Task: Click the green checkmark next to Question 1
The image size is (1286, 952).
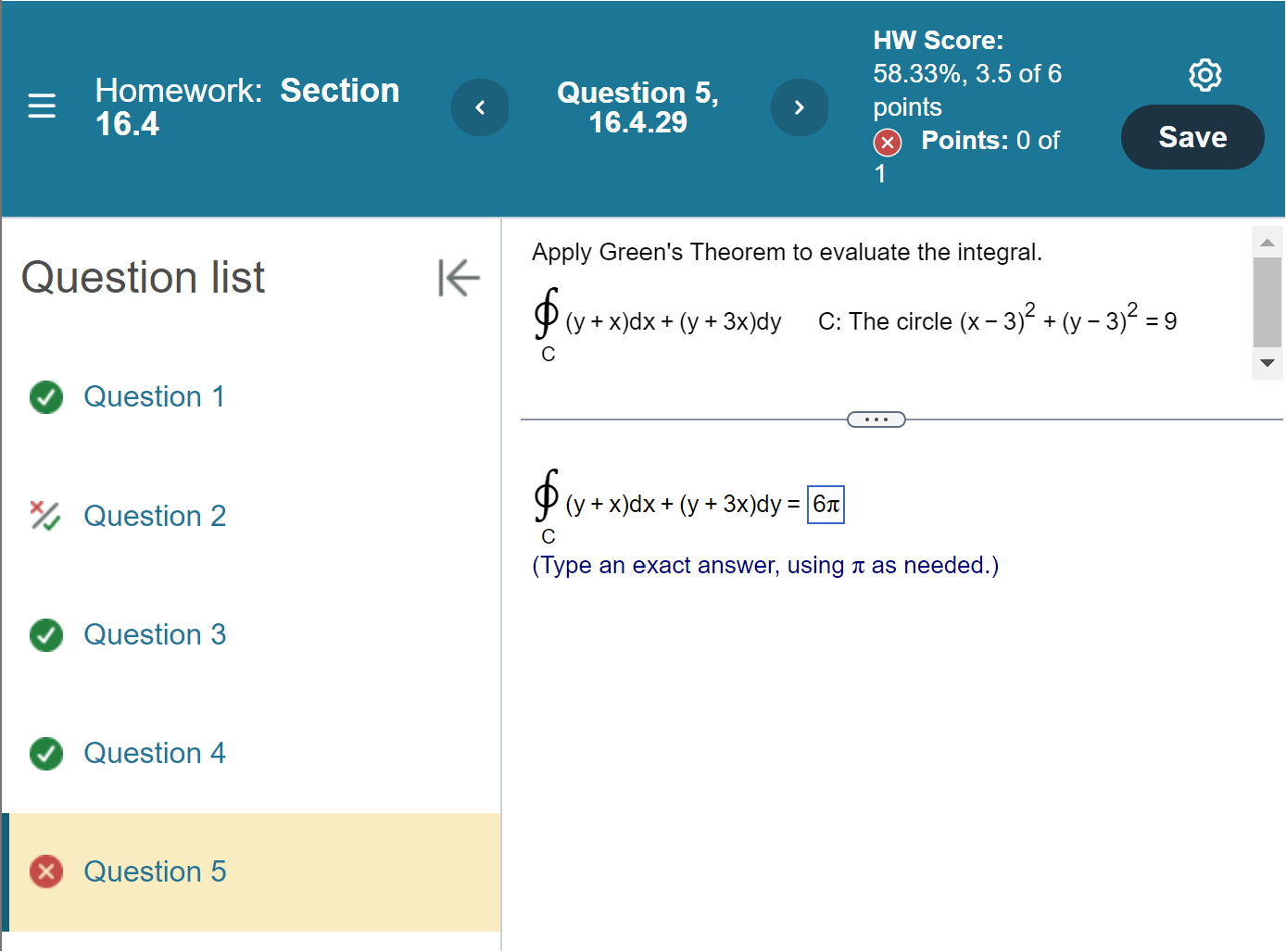Action: click(x=45, y=397)
